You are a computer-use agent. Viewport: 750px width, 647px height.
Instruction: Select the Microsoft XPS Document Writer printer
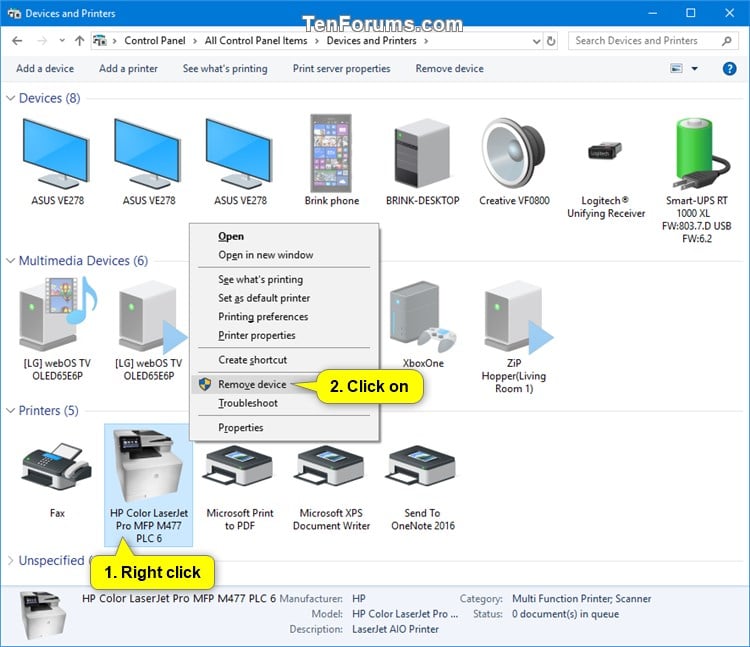[x=330, y=466]
